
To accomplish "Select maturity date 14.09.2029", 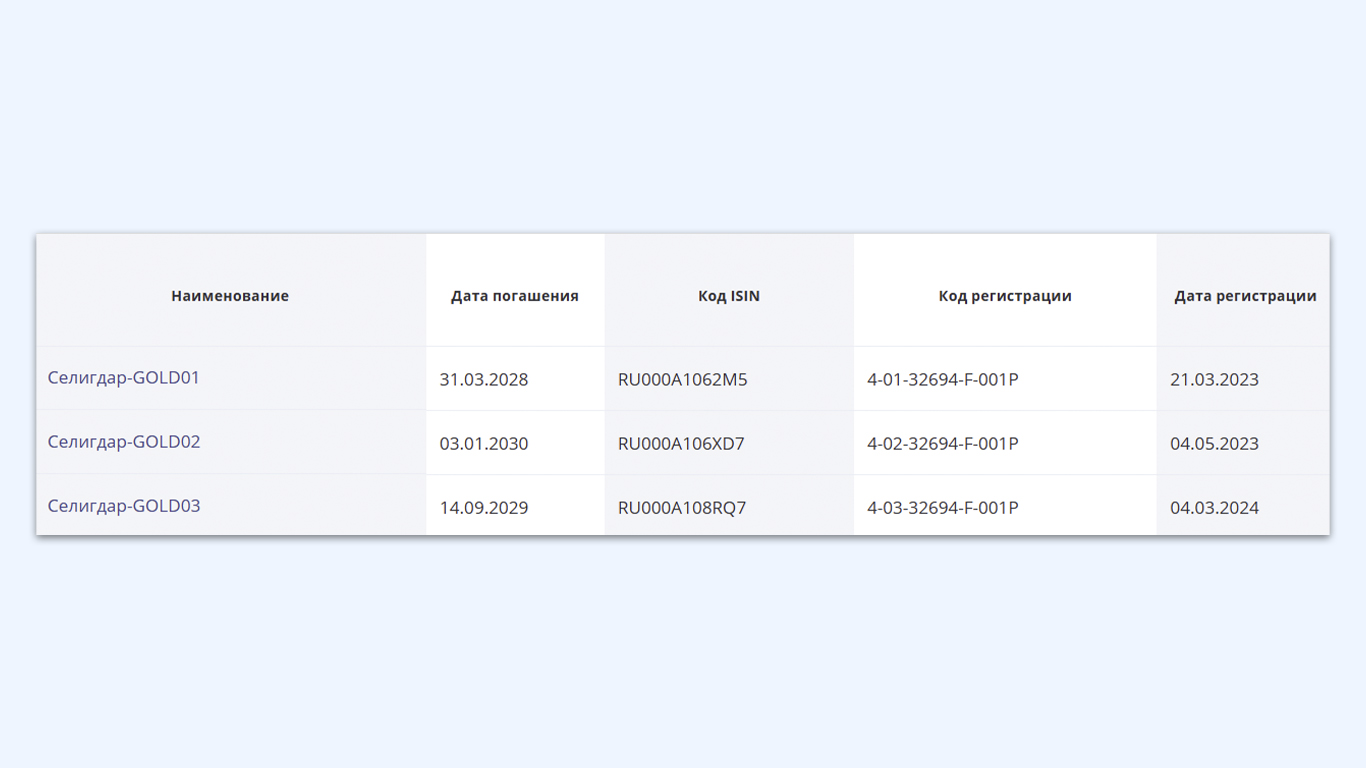I will click(x=484, y=508).
